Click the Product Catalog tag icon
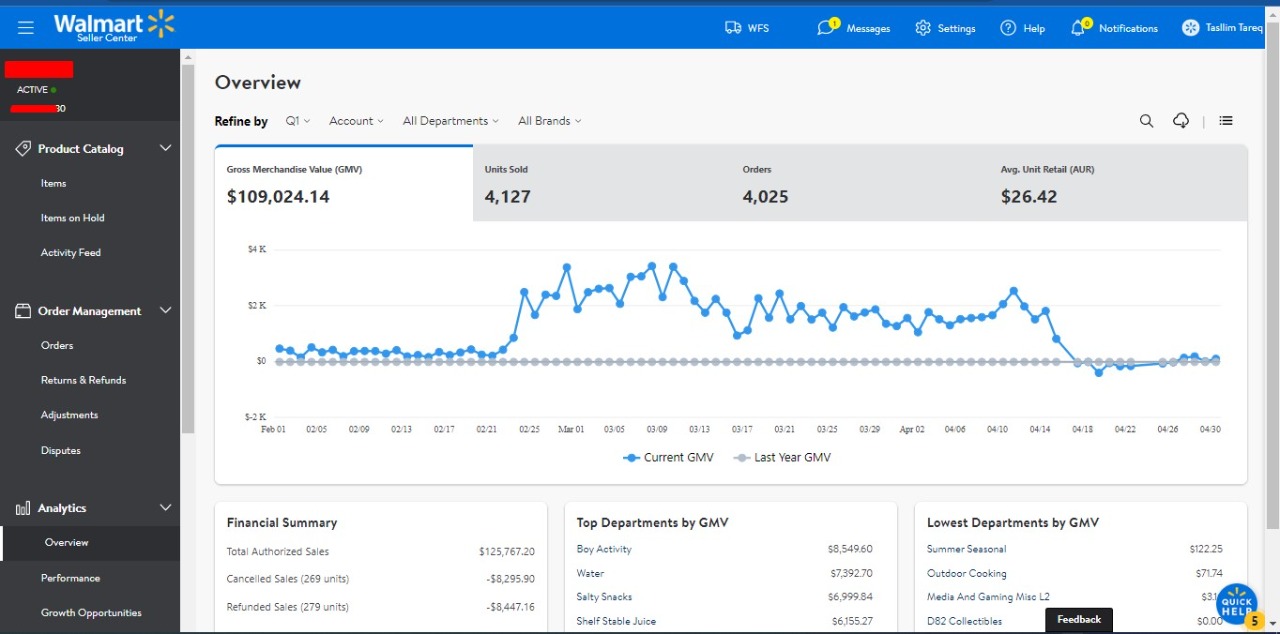Image resolution: width=1280 pixels, height=634 pixels. pos(24,148)
